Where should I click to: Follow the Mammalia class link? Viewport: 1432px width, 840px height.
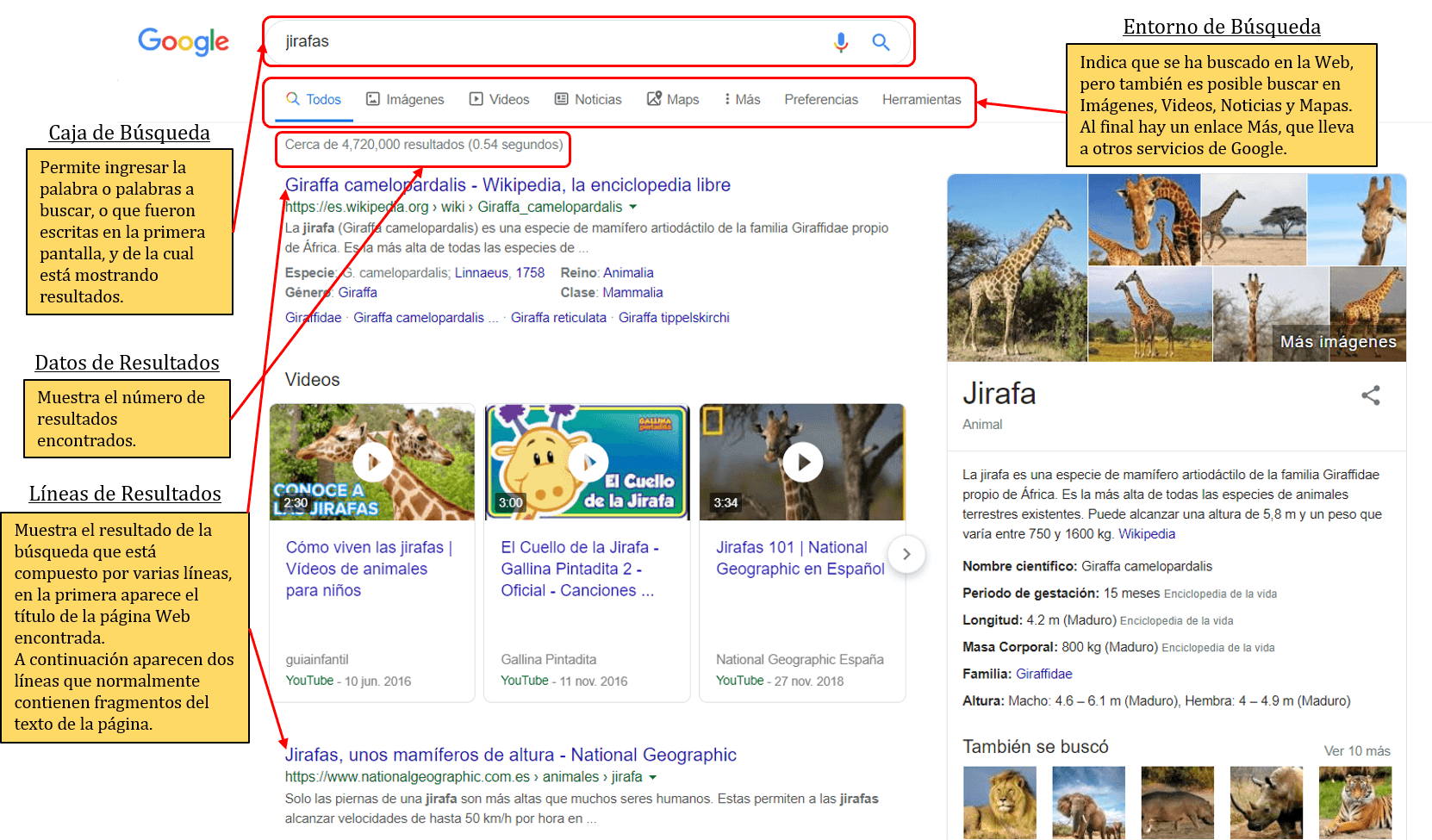pyautogui.click(x=632, y=292)
